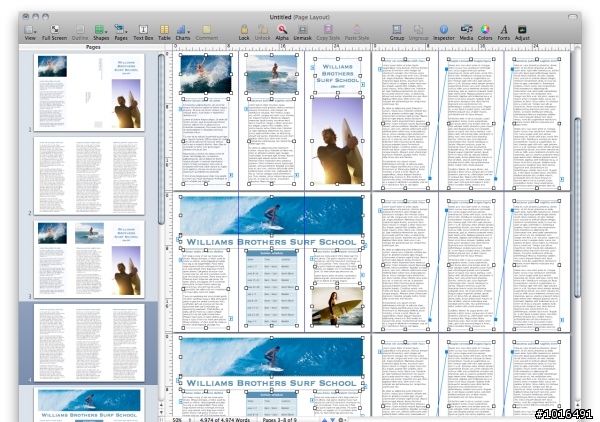Open the Media browser
Viewport: 600px width, 422px height.
click(x=466, y=33)
